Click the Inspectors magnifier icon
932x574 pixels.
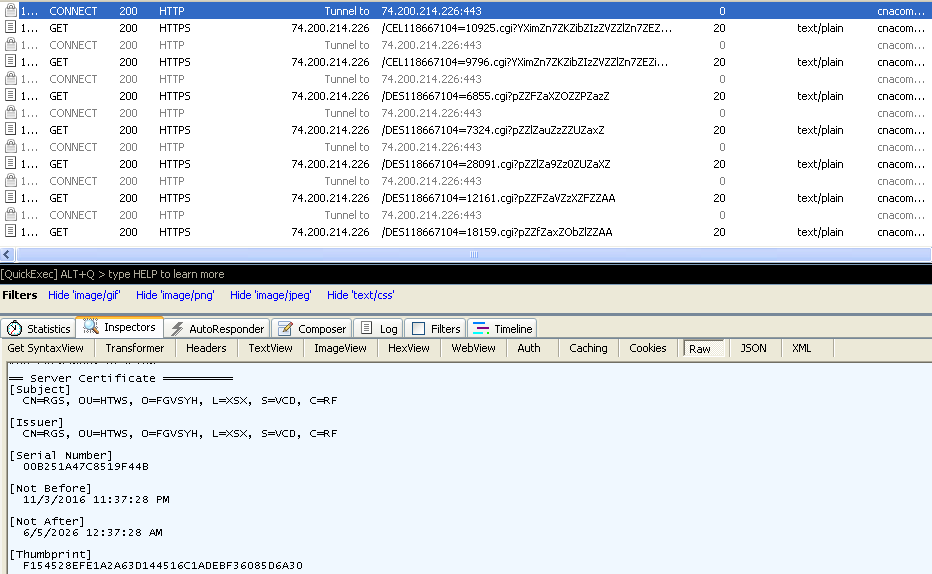92,327
